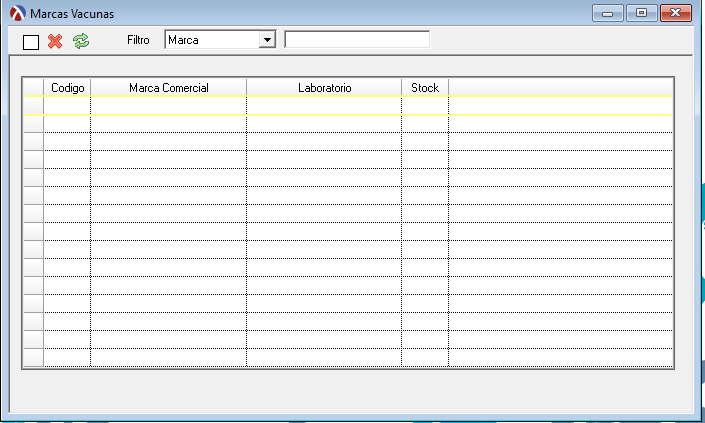
Task: Click first row's Codigo cell
Action: pyautogui.click(x=67, y=105)
